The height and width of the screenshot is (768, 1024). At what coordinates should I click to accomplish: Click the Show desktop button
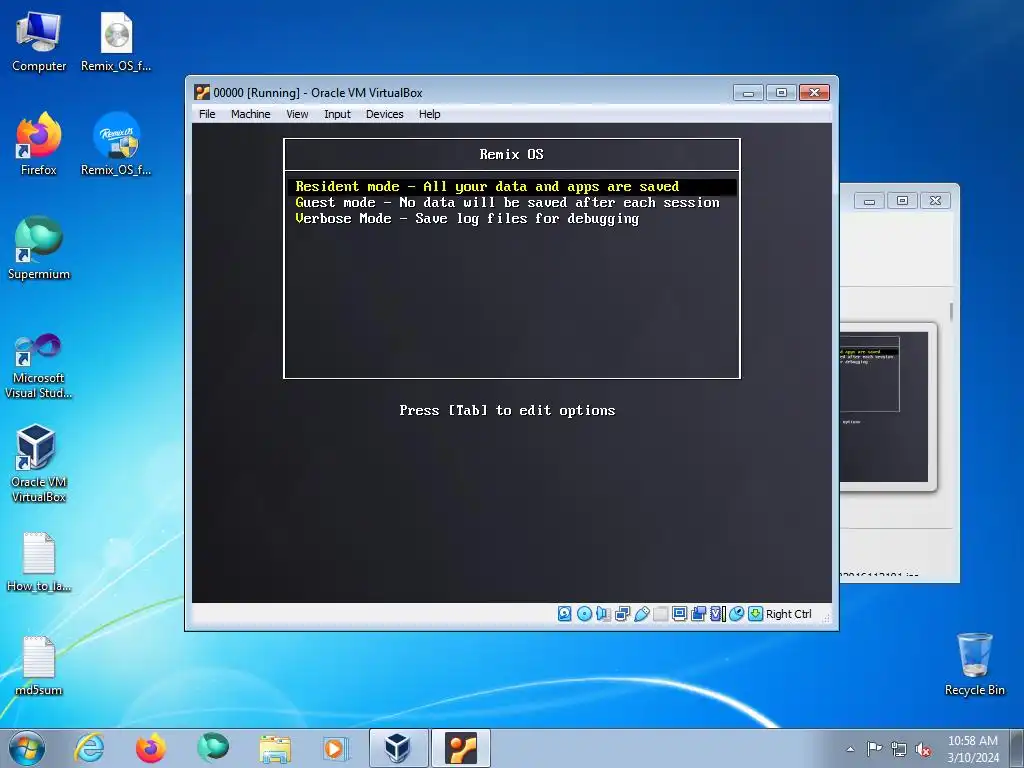point(1017,748)
